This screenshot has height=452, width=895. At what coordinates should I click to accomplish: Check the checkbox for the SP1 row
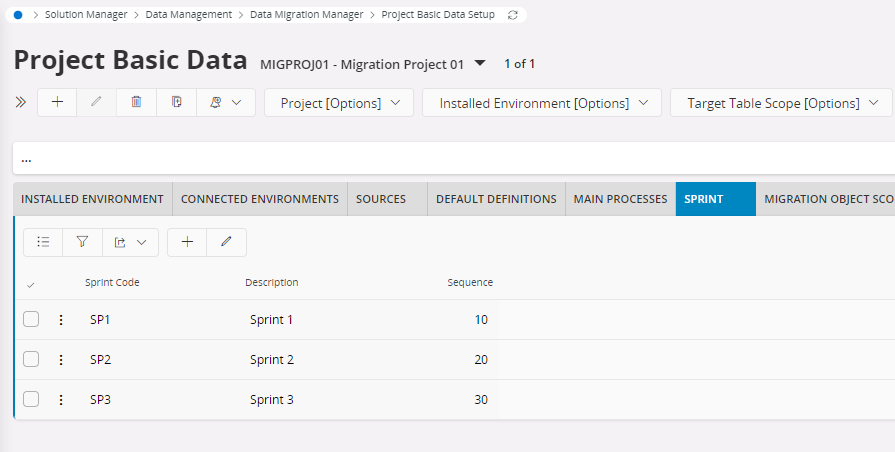click(x=31, y=320)
